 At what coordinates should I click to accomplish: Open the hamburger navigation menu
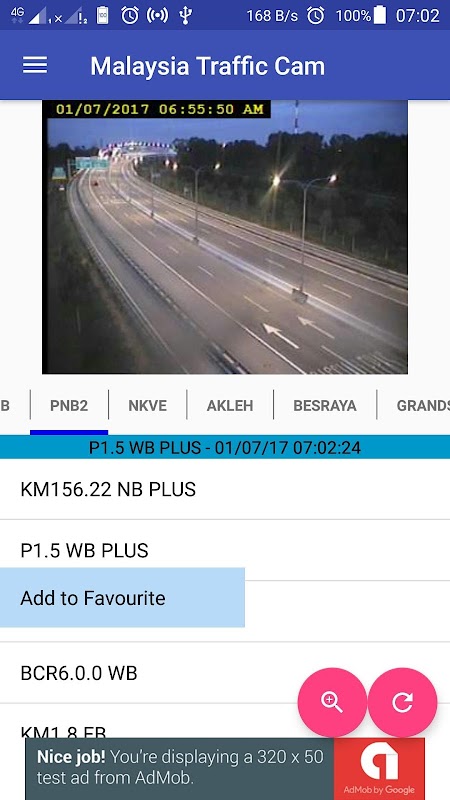click(35, 65)
